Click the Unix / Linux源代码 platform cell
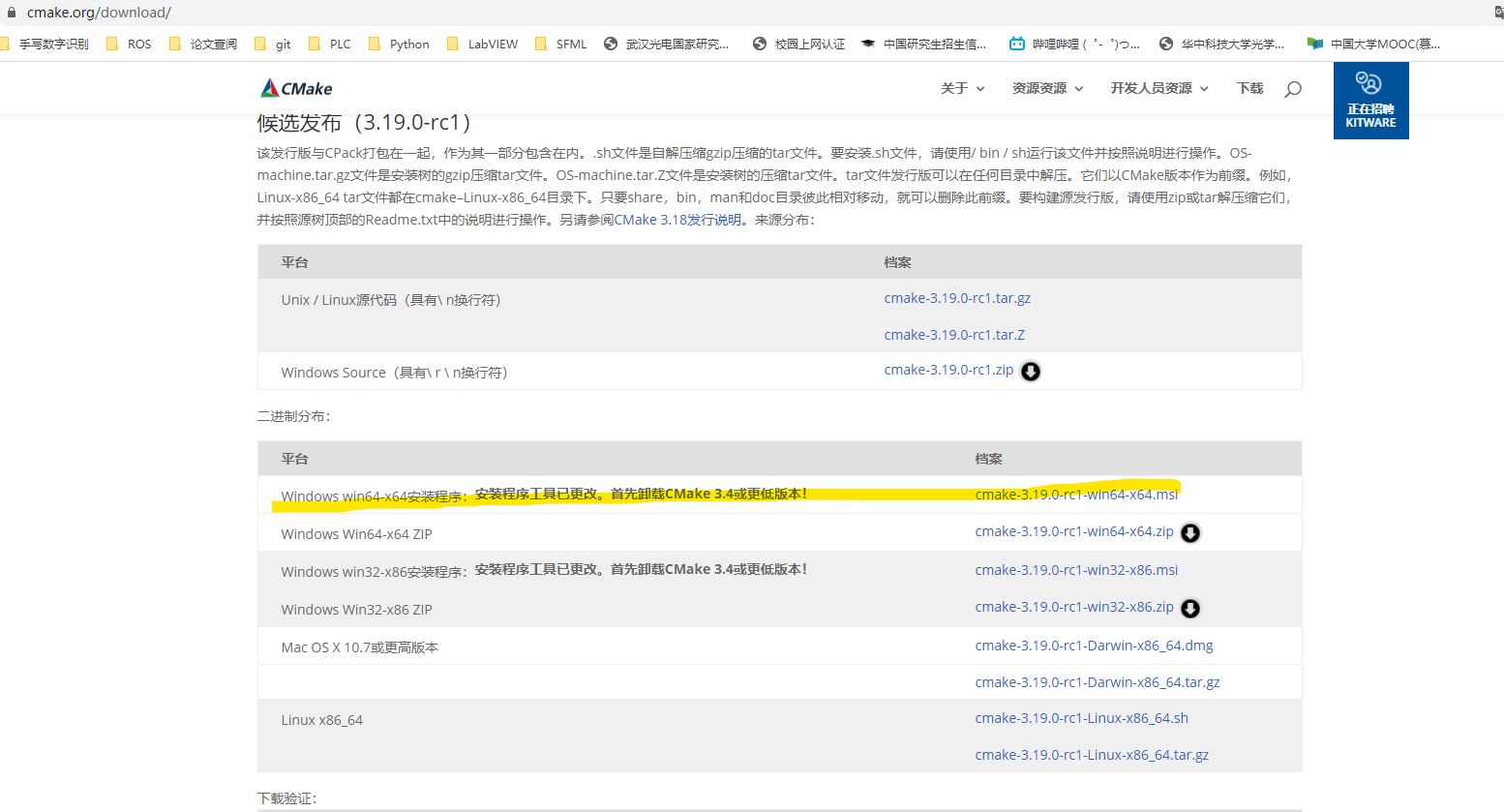 tap(391, 300)
